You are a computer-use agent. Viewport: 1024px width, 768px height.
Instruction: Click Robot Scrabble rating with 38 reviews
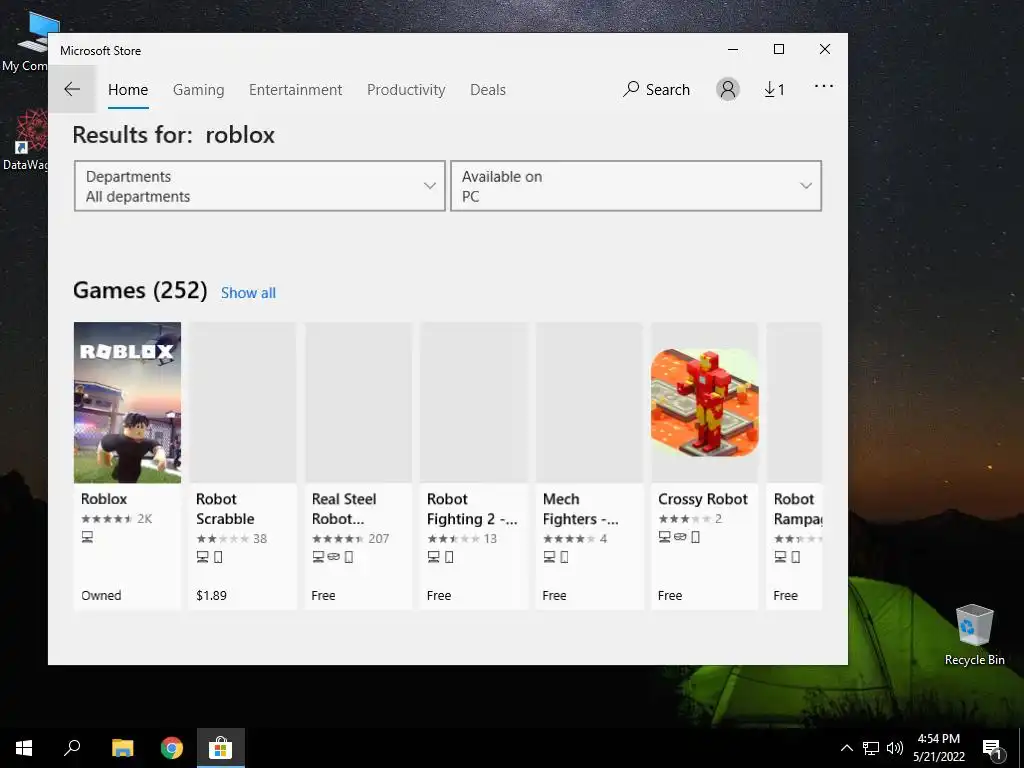(232, 539)
